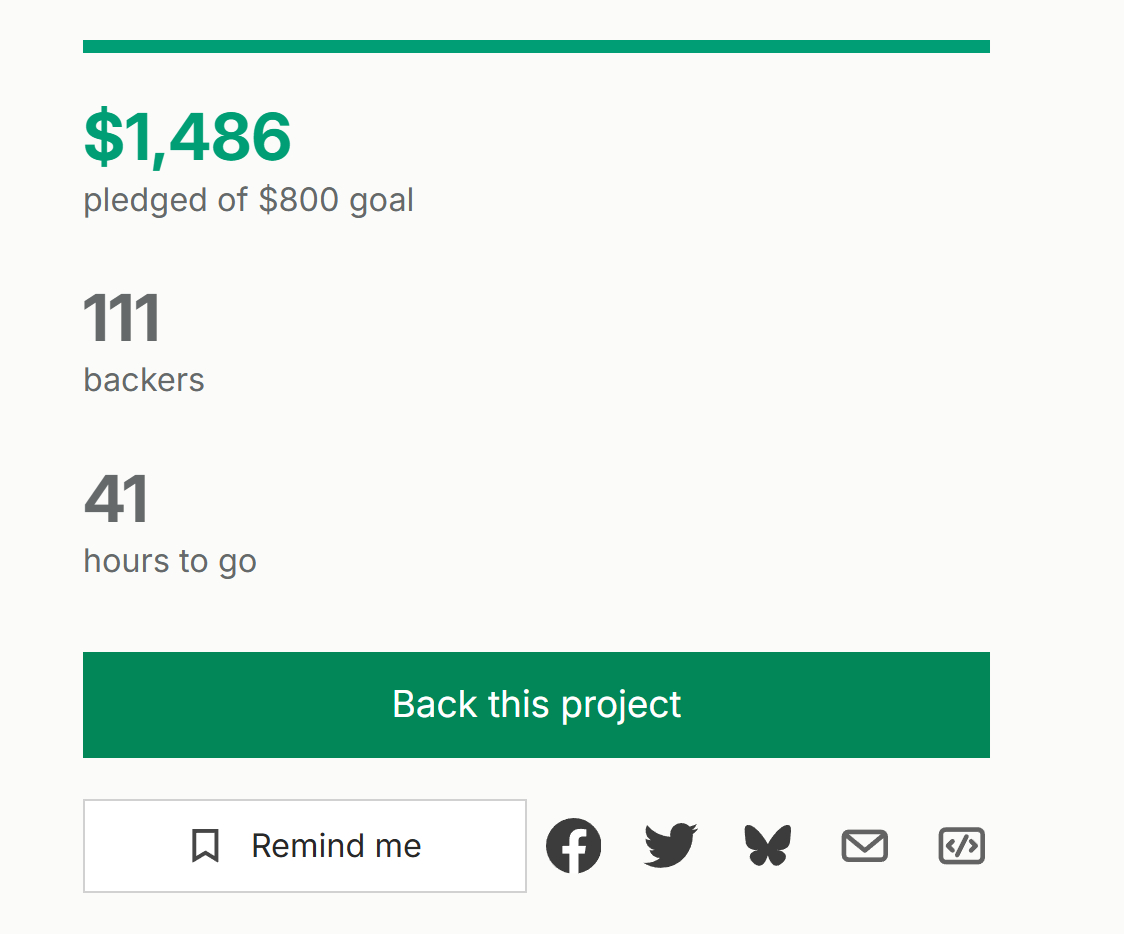The height and width of the screenshot is (934, 1124).
Task: Save a reminder for this project
Action: [304, 846]
